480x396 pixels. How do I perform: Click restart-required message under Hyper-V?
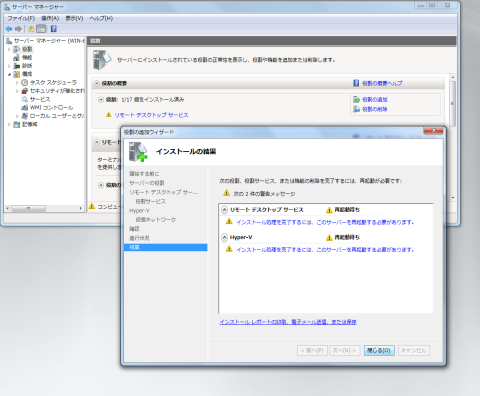click(325, 249)
